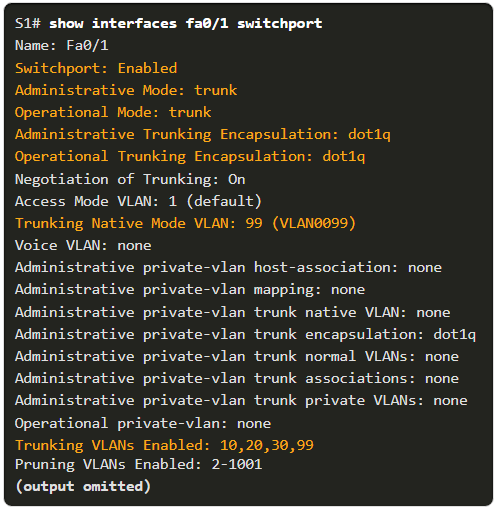Click 'Administrative Mode: trunk' text
The width and height of the screenshot is (496, 511).
click(126, 90)
